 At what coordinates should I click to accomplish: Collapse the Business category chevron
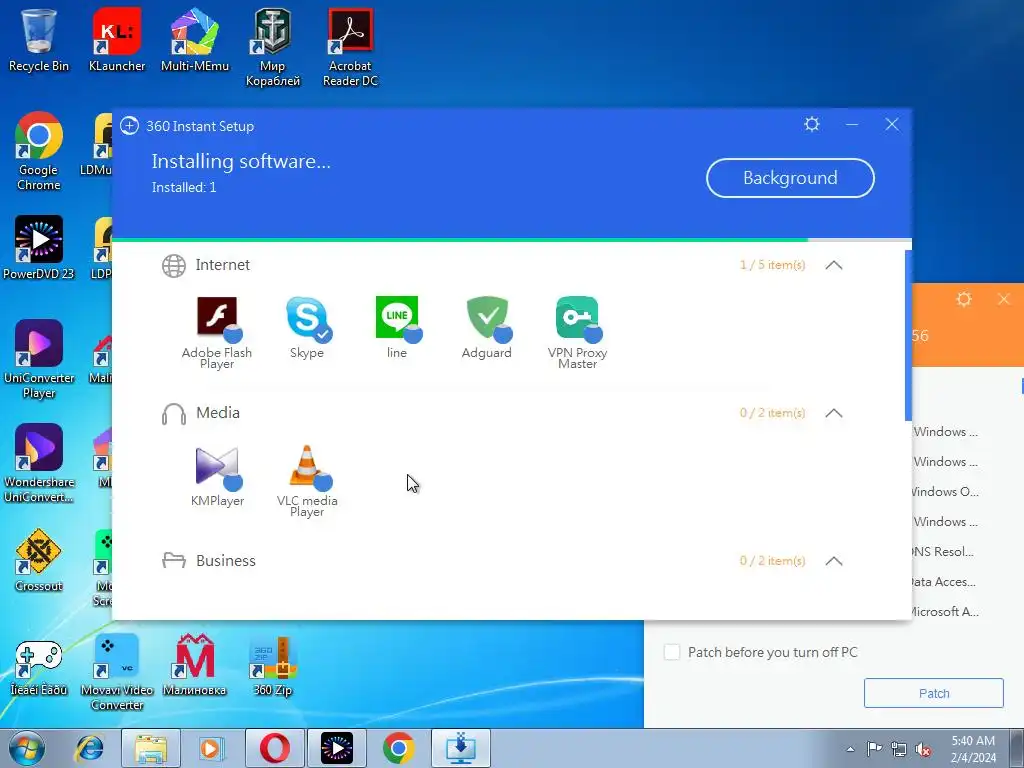point(834,561)
